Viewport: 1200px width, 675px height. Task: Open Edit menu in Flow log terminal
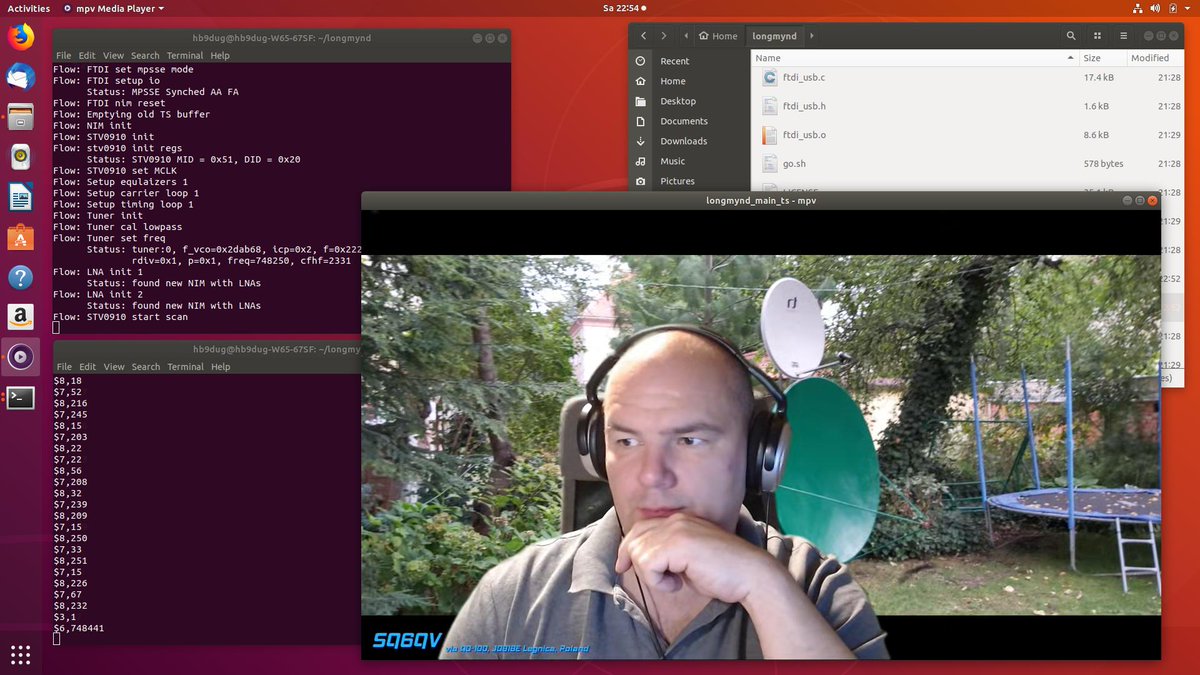[x=87, y=56]
